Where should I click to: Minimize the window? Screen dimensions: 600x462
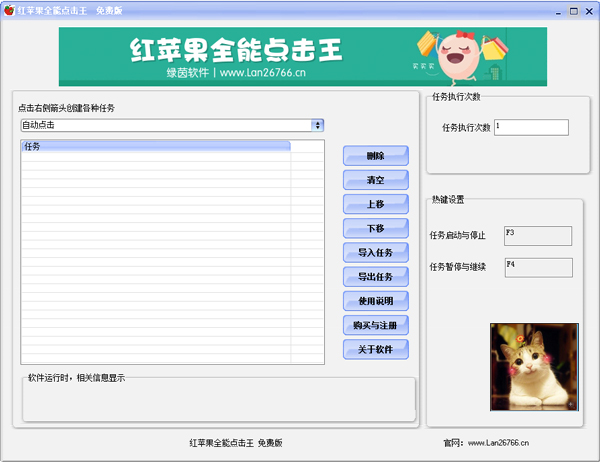click(558, 11)
